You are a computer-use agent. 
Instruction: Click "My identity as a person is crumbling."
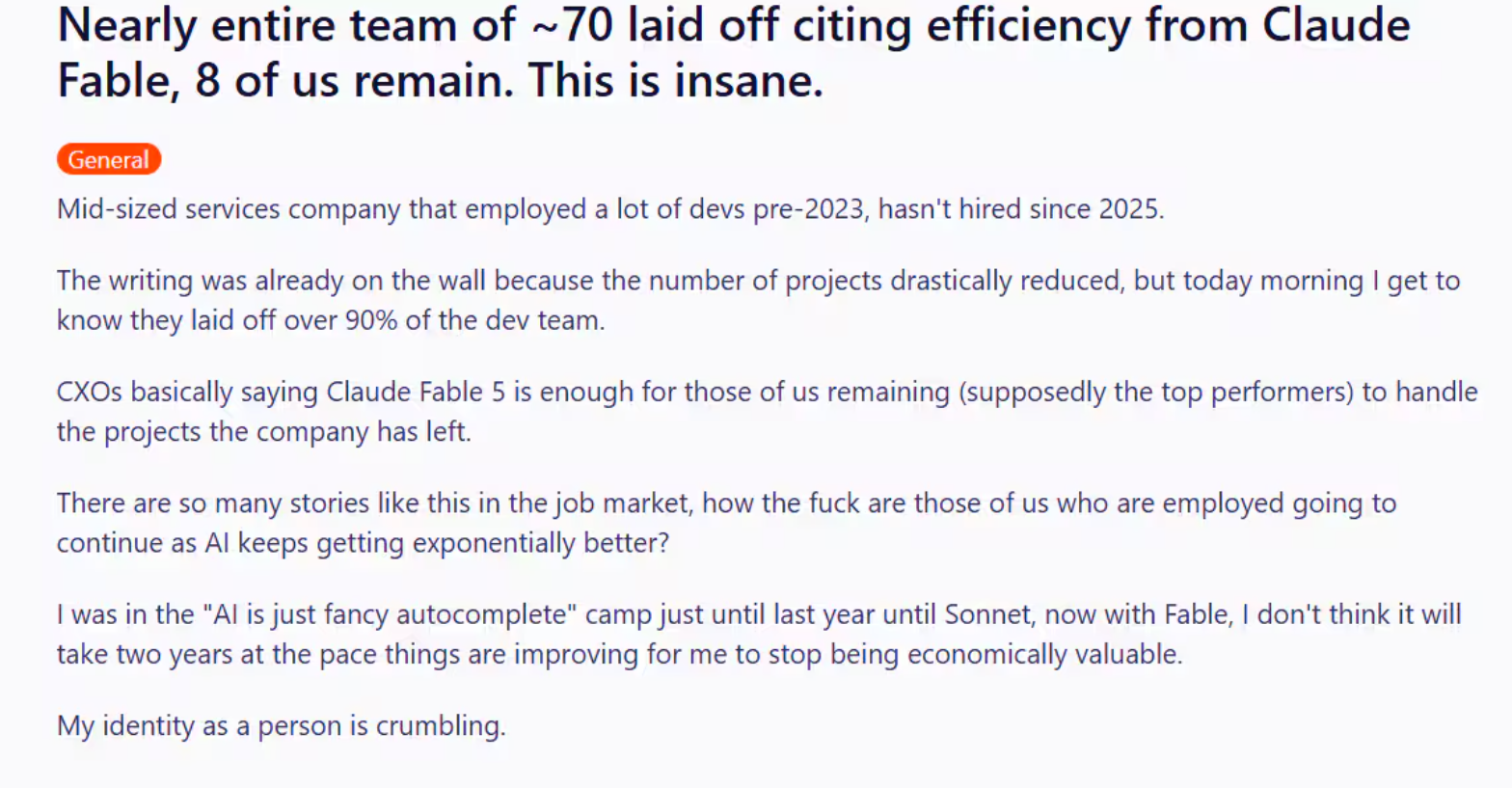click(282, 725)
